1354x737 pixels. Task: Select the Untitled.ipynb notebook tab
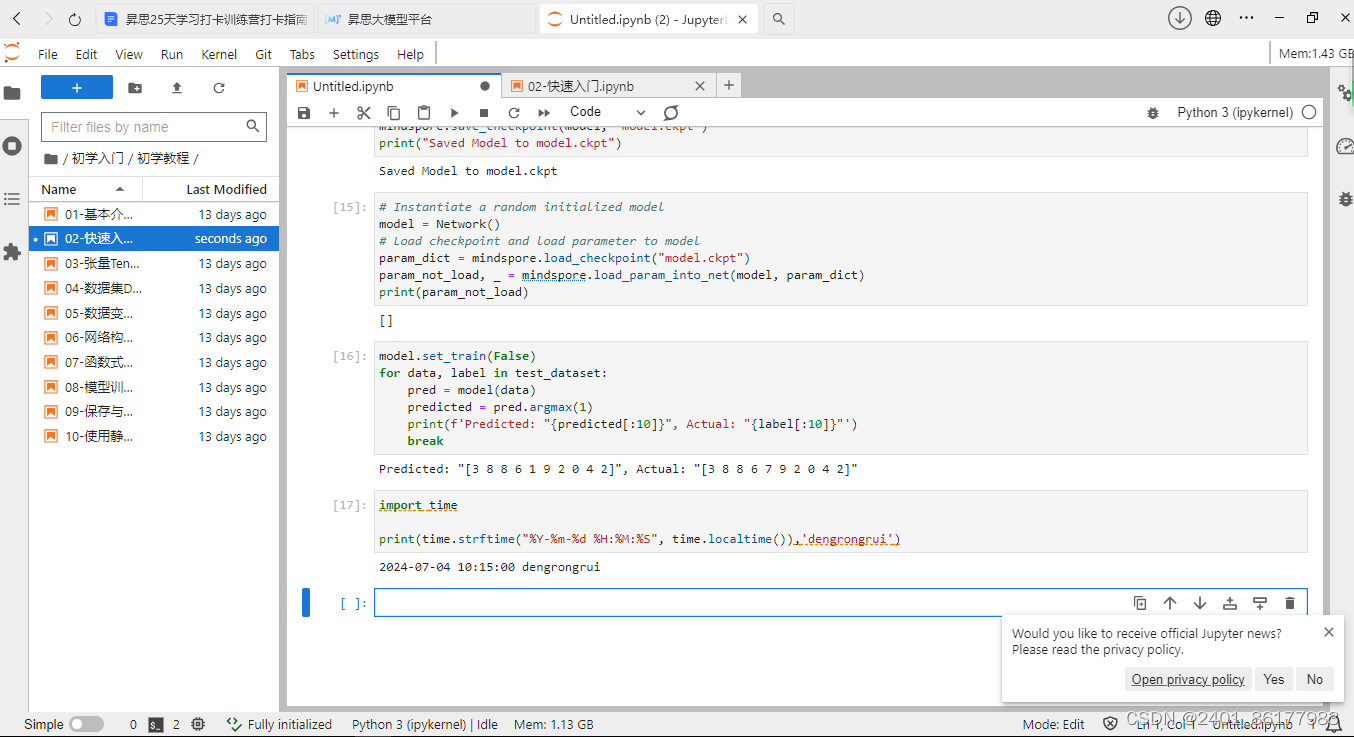395,86
